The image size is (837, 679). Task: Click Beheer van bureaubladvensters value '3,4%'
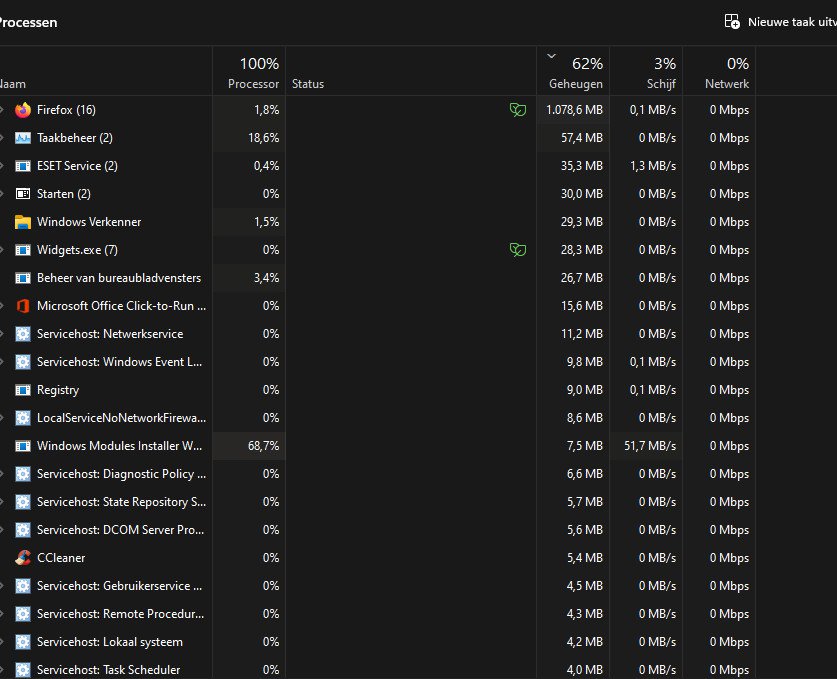click(266, 278)
